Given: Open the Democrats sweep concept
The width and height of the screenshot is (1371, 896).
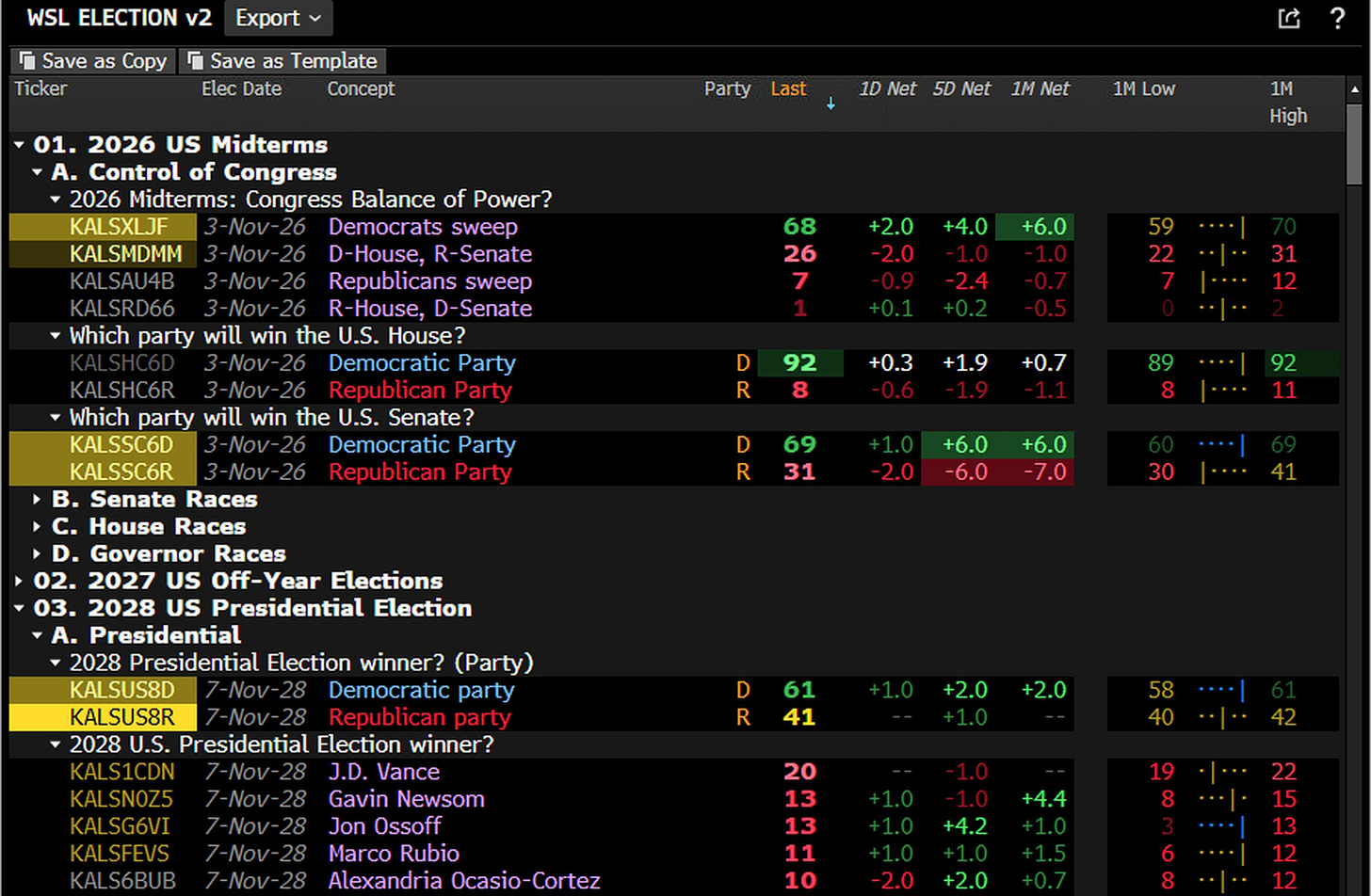Looking at the screenshot, I should pos(423,227).
